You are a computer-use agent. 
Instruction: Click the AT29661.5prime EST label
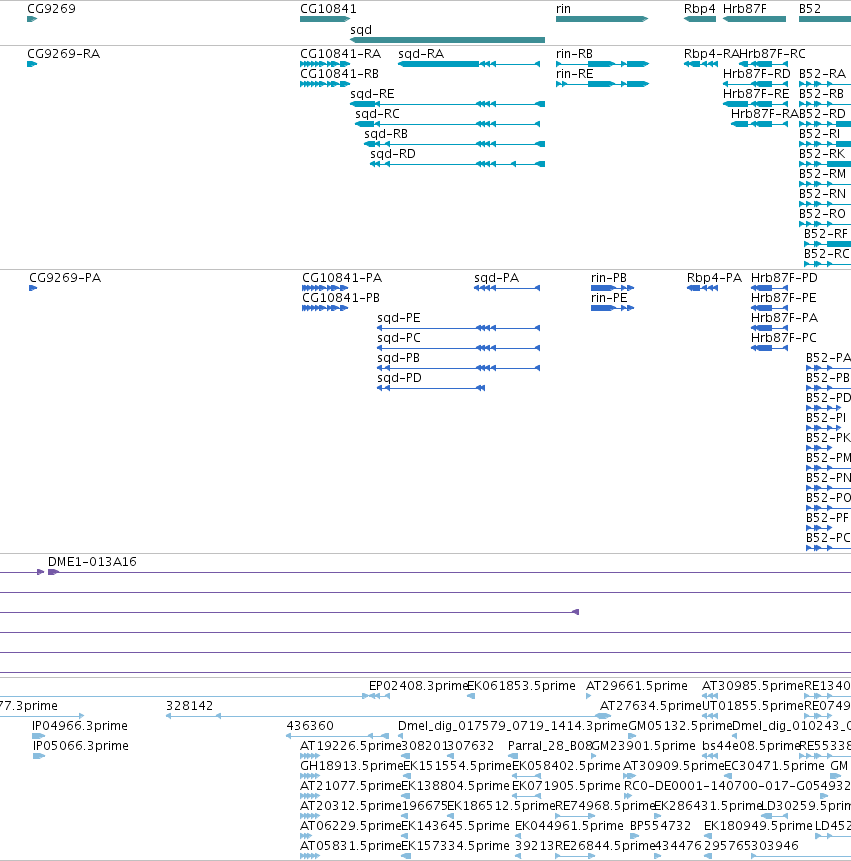(637, 686)
